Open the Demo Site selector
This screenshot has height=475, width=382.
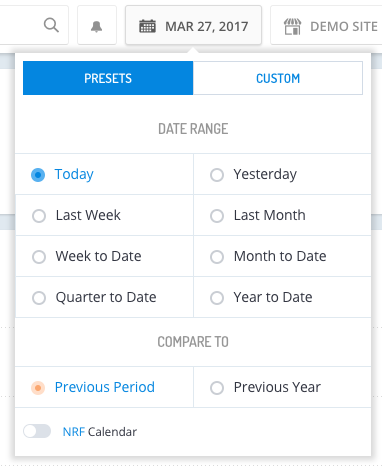(327, 25)
